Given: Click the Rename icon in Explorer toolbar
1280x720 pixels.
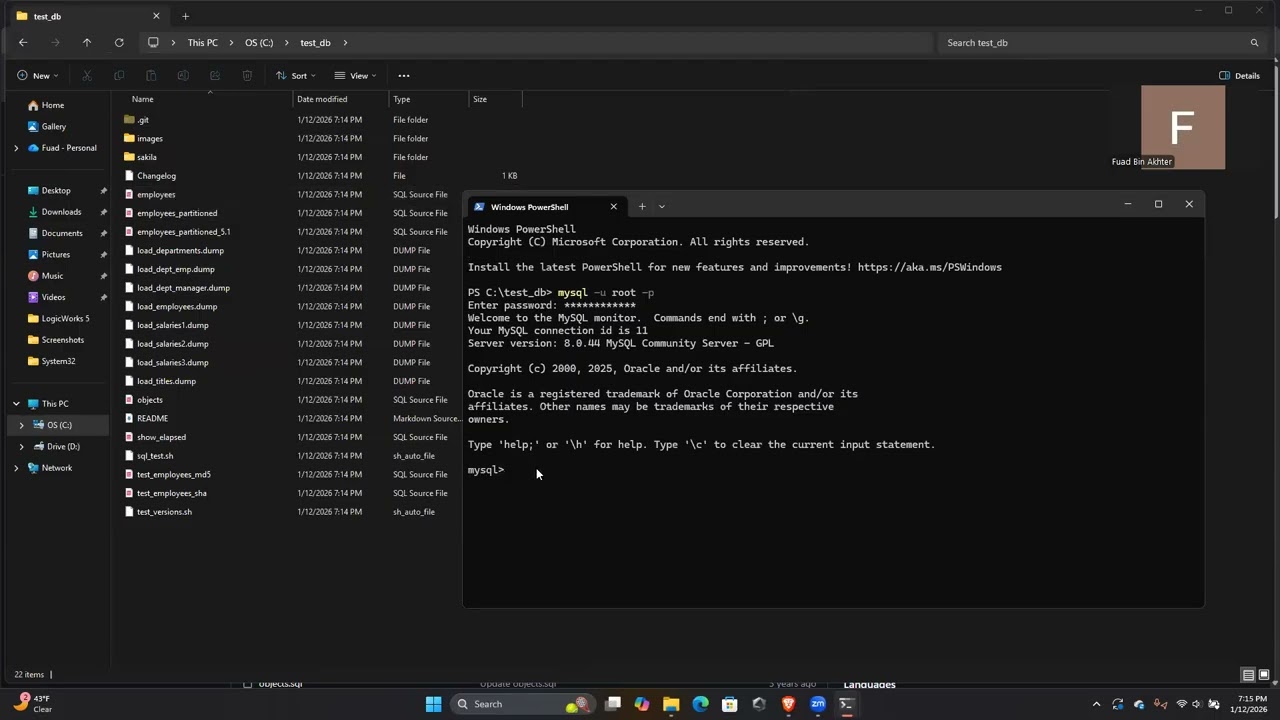Looking at the screenshot, I should [183, 76].
